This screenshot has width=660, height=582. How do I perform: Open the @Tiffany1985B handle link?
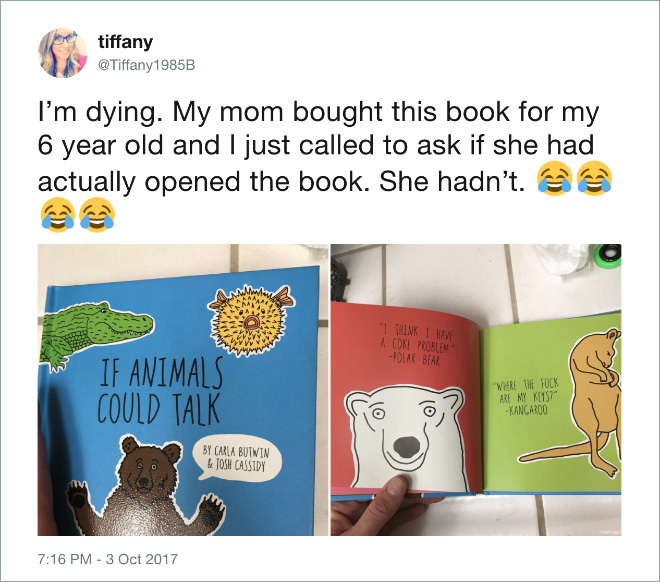click(x=146, y=65)
